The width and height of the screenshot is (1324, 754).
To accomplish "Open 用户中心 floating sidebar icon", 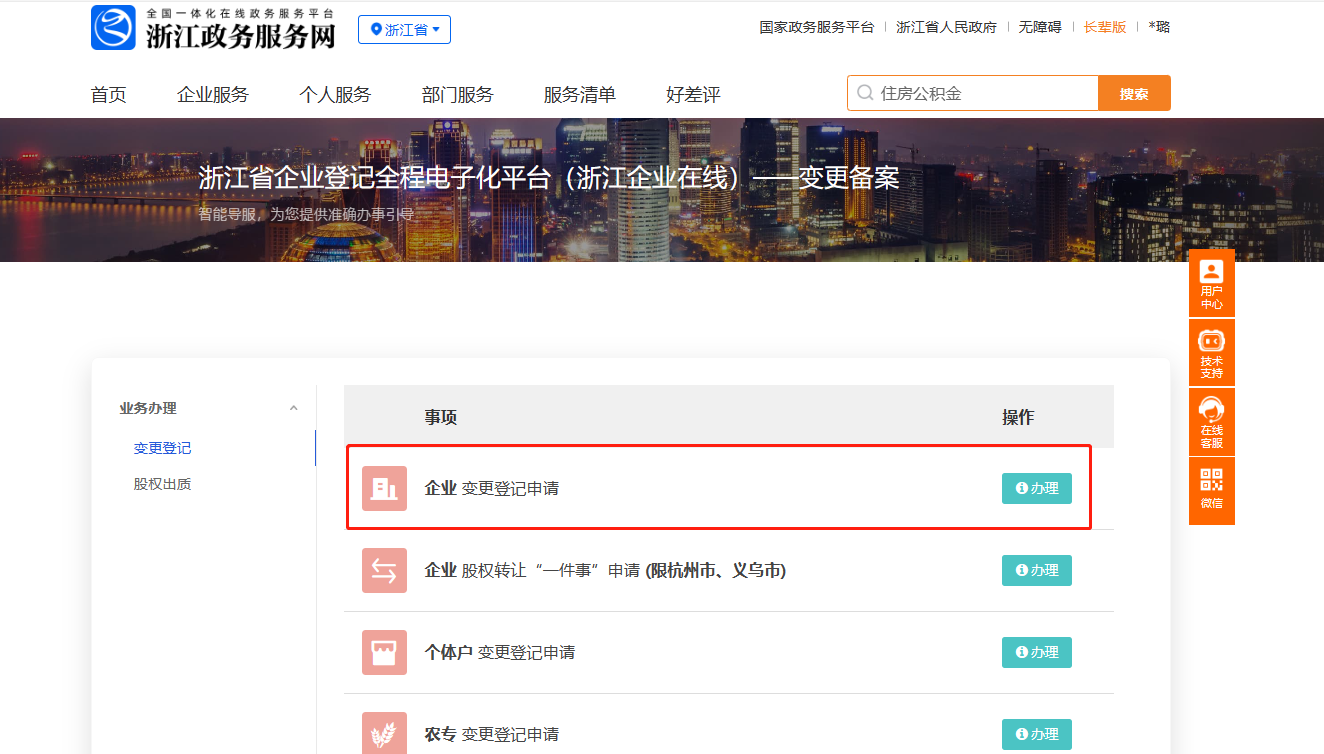I will (1212, 283).
